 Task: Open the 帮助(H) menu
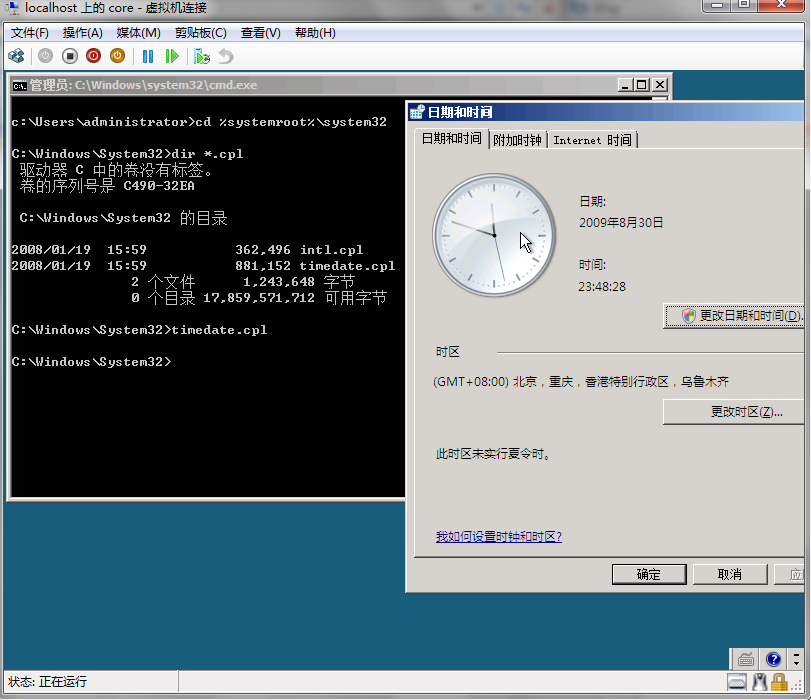(315, 33)
